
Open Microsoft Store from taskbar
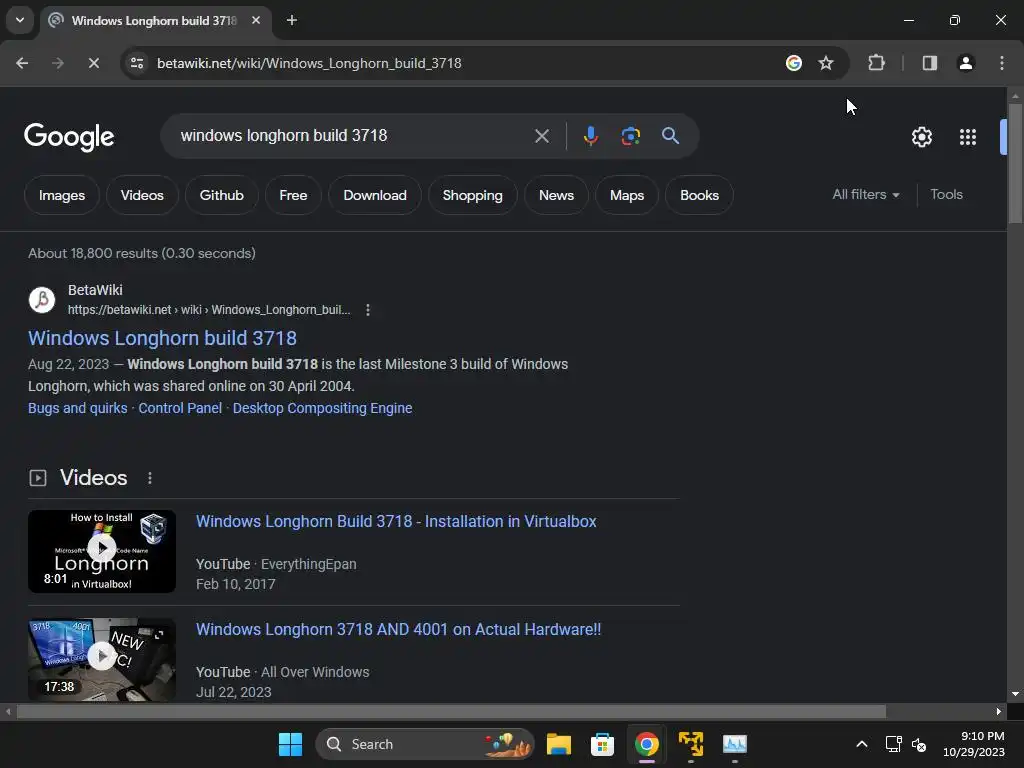(x=602, y=744)
